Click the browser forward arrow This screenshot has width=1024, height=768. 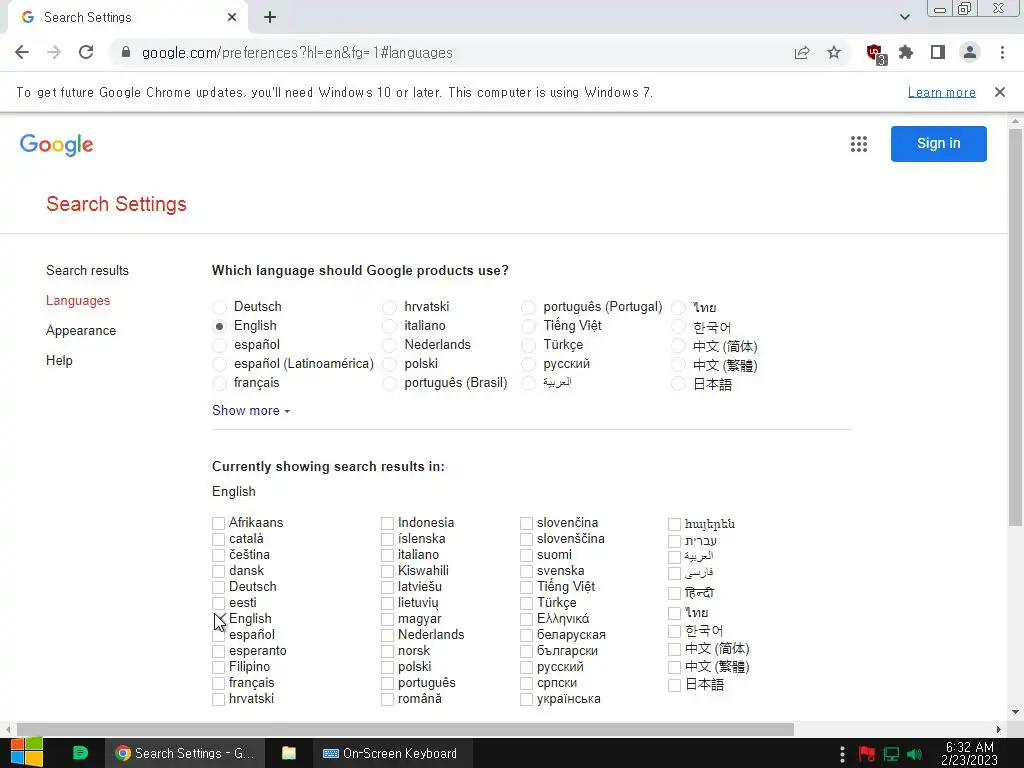click(x=54, y=52)
